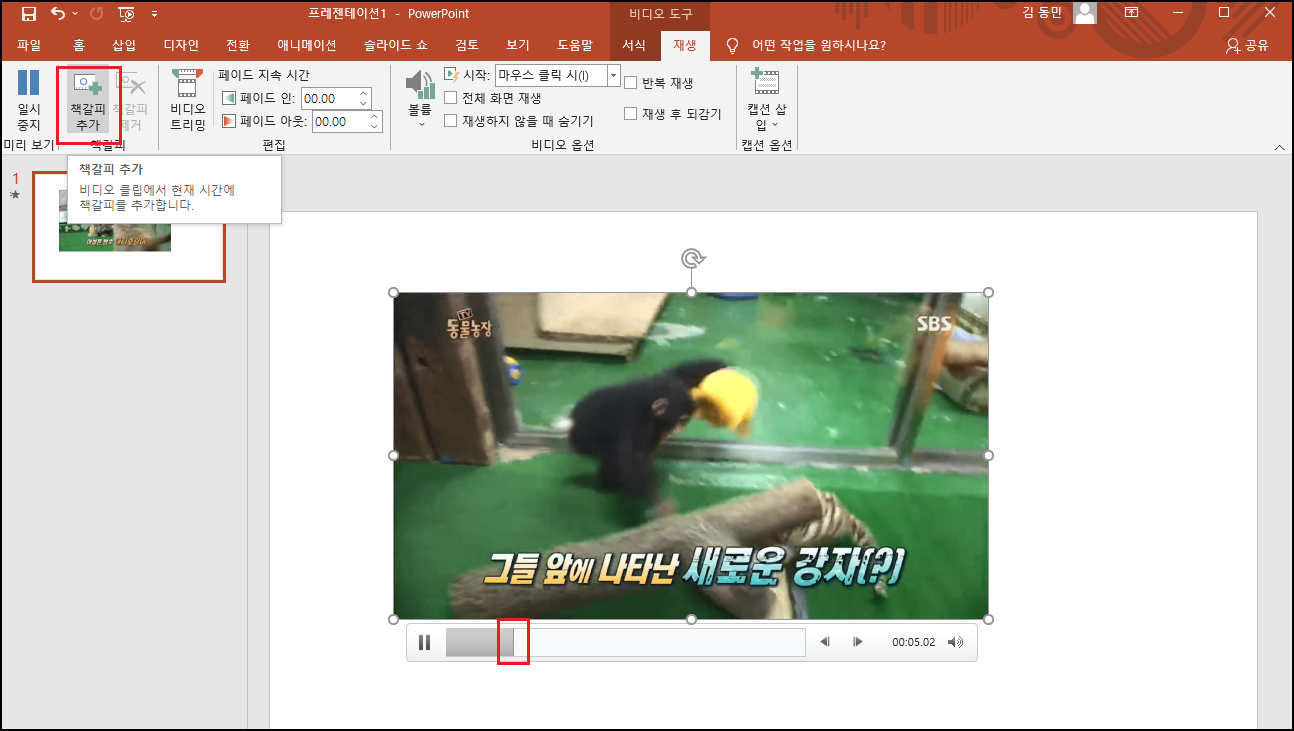Enable the 전체 화면 재생 checkbox
The height and width of the screenshot is (731, 1294).
pos(451,98)
